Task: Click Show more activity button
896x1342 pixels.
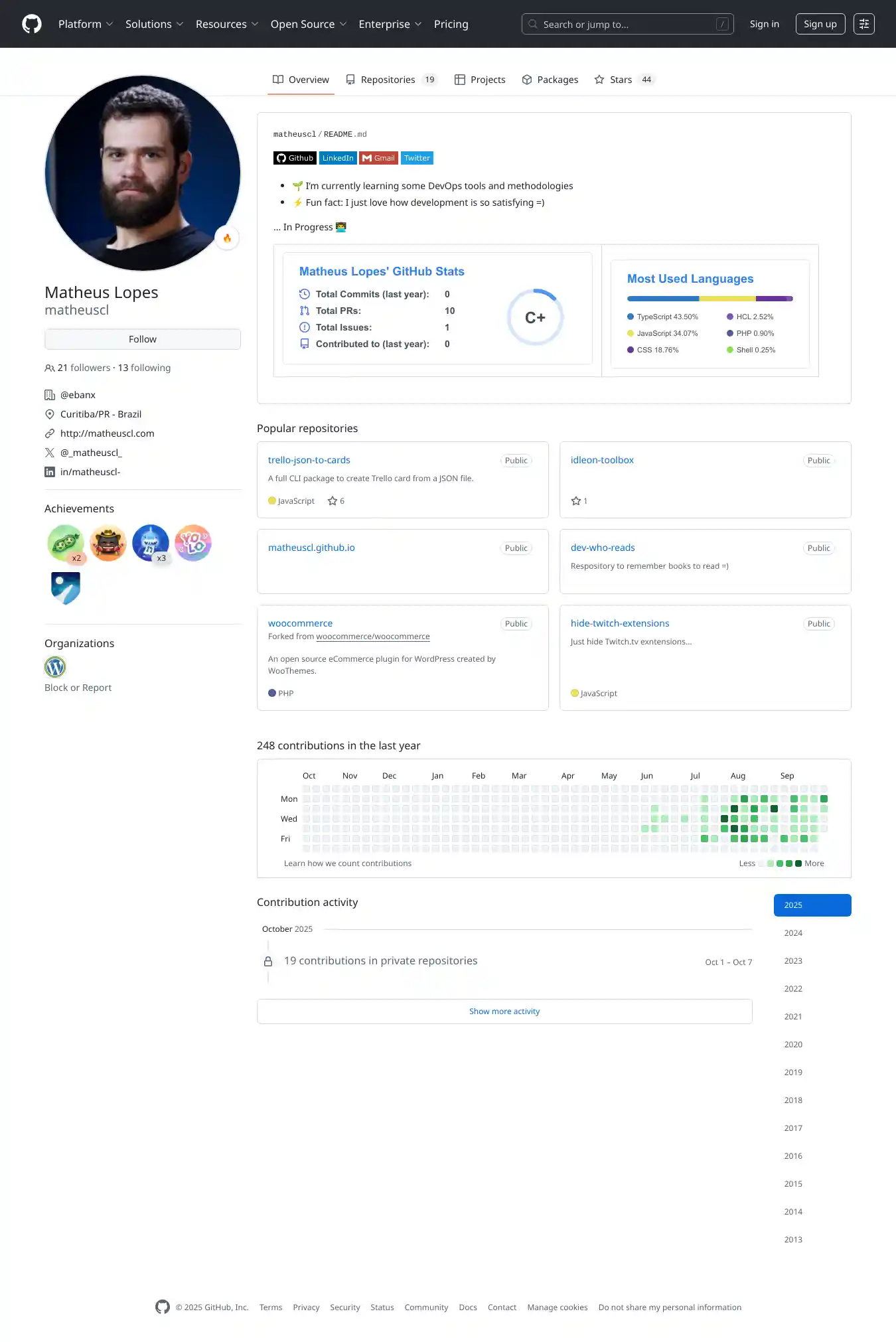Action: [504, 1011]
